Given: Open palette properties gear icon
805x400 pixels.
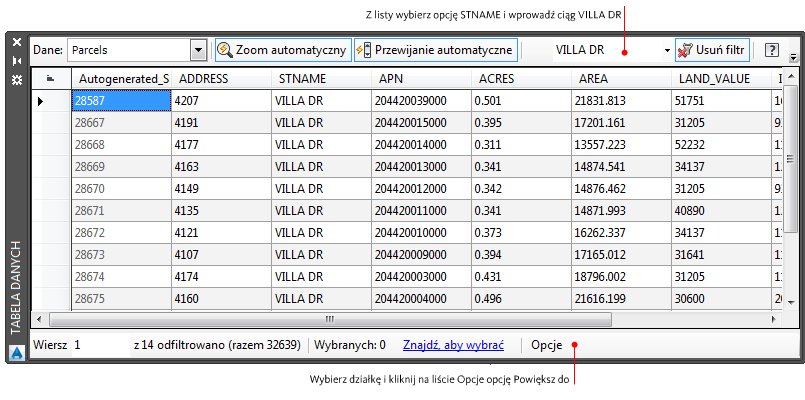Looking at the screenshot, I should [x=17, y=80].
